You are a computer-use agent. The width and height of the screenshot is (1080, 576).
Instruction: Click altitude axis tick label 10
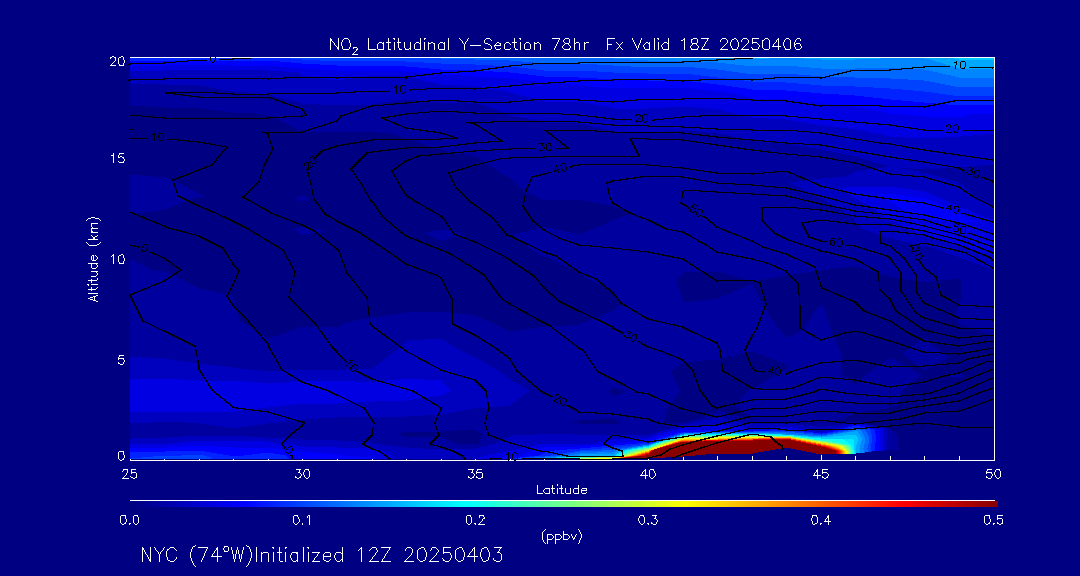(116, 258)
